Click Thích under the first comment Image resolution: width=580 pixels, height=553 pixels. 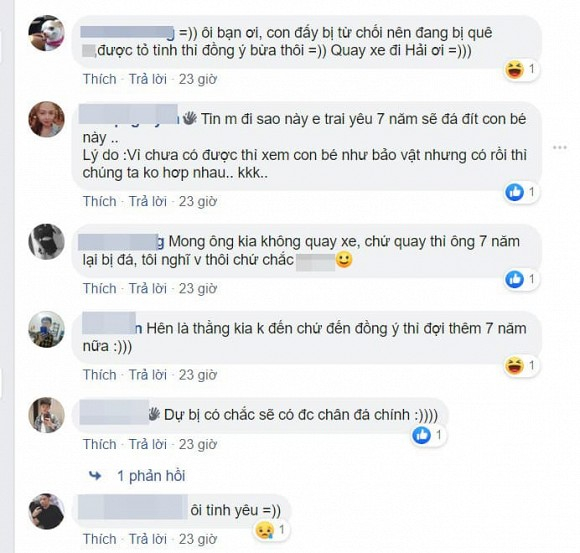[x=100, y=79]
